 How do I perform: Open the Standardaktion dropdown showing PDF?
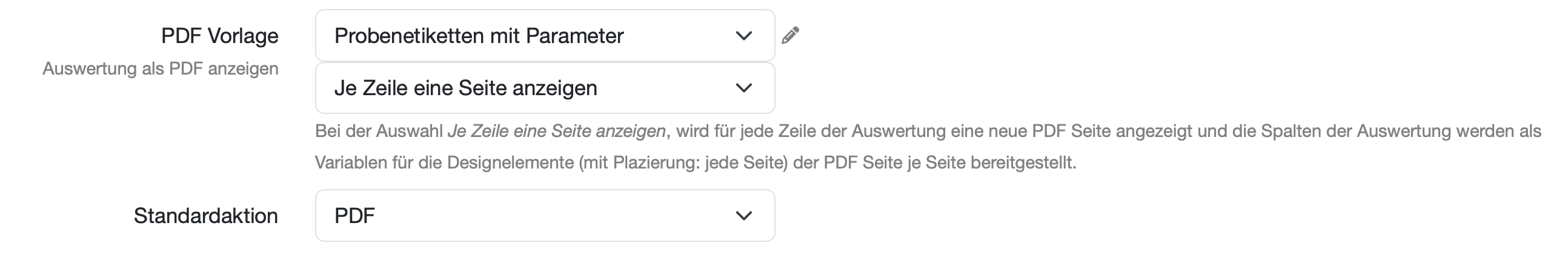[545, 216]
